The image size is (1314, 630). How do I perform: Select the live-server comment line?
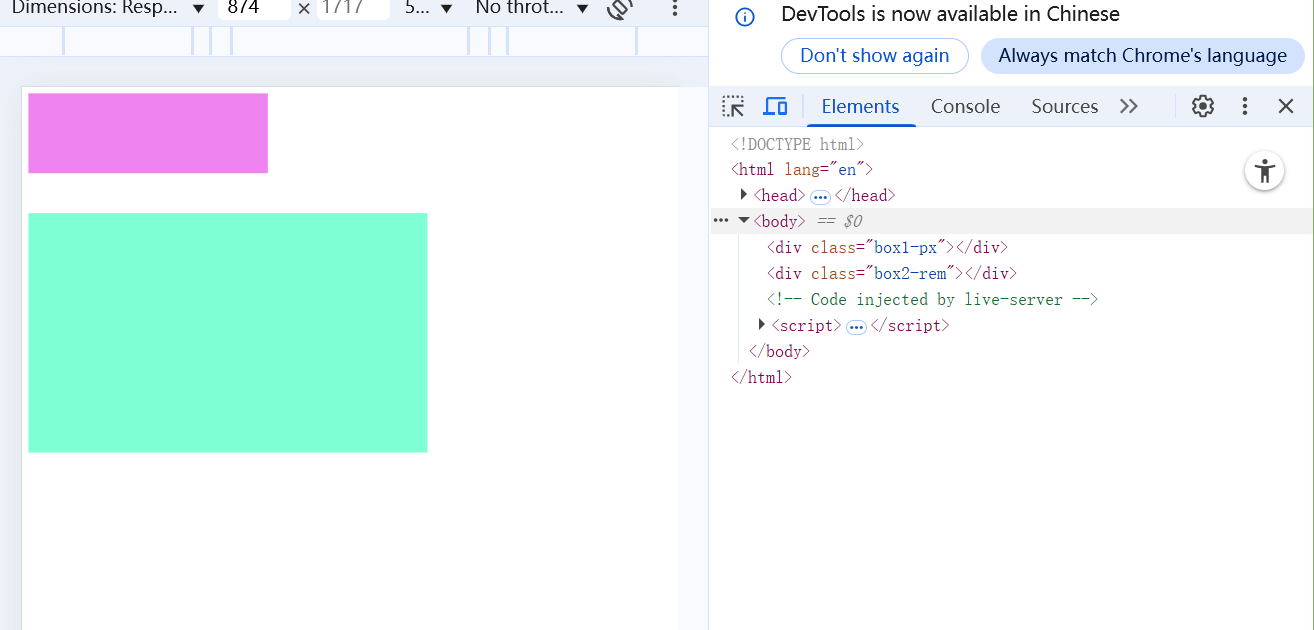click(932, 299)
